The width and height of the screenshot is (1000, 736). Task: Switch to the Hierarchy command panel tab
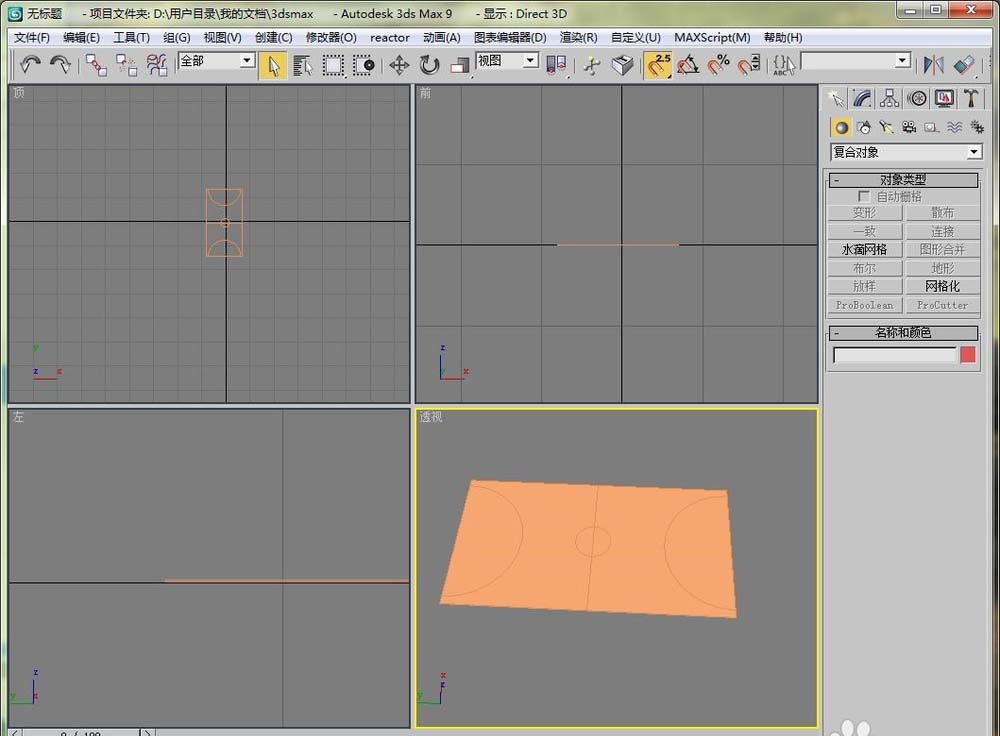[x=889, y=98]
